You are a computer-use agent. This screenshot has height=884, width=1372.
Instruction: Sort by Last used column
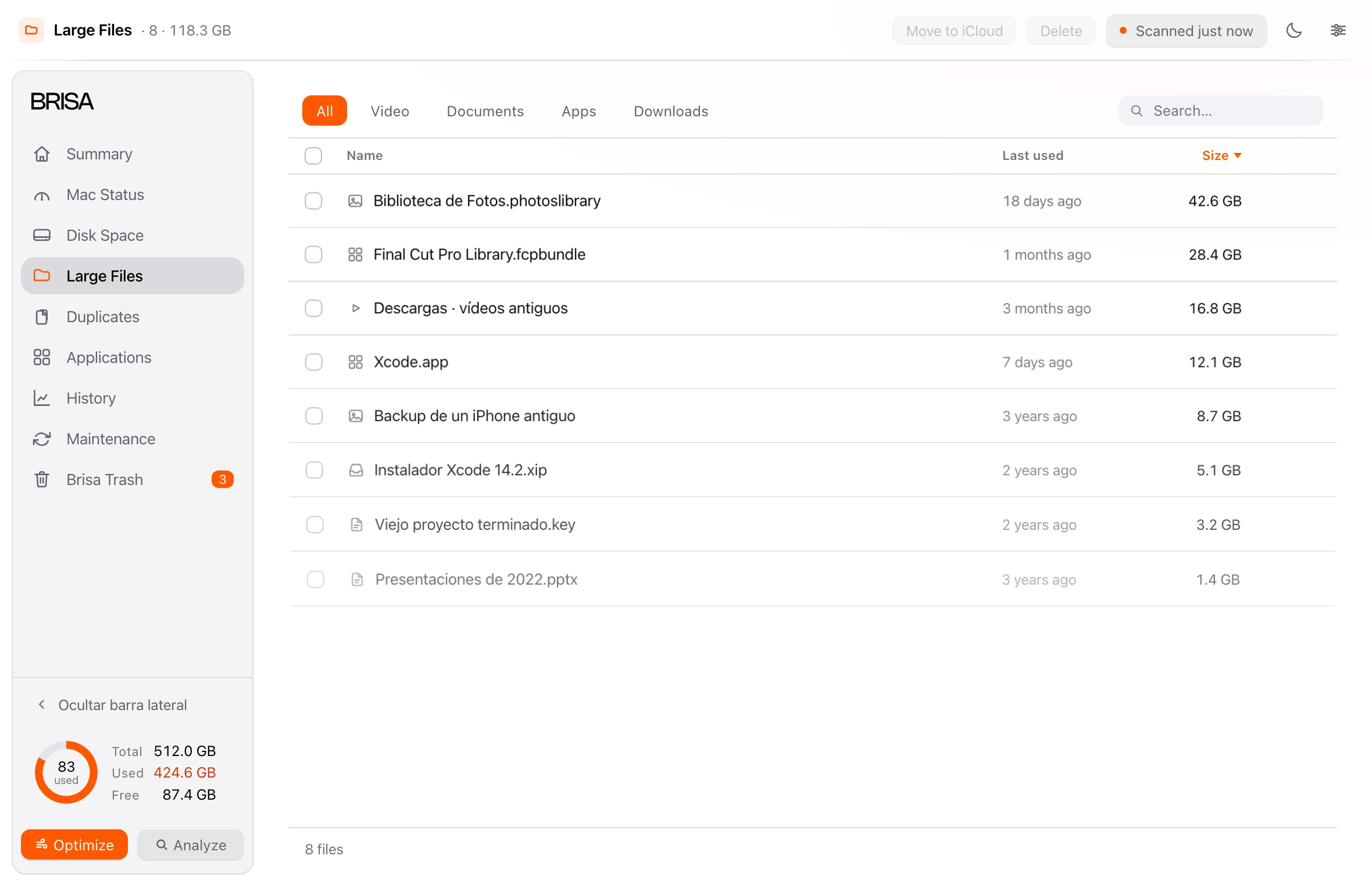[x=1032, y=155]
